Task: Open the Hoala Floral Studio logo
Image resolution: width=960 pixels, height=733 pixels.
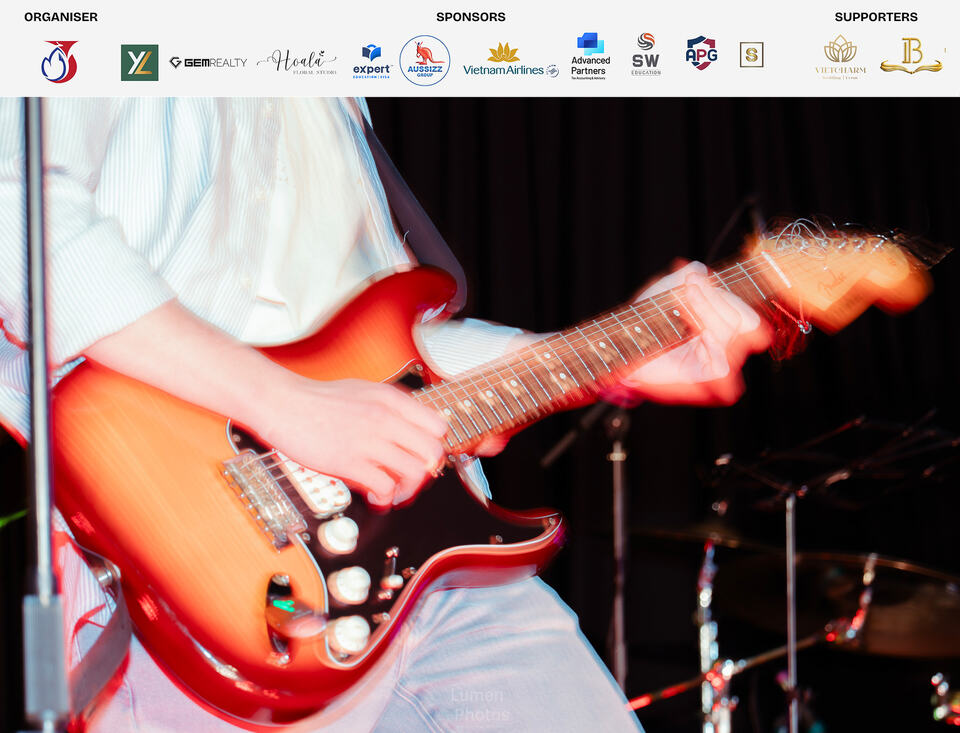Action: [x=297, y=62]
